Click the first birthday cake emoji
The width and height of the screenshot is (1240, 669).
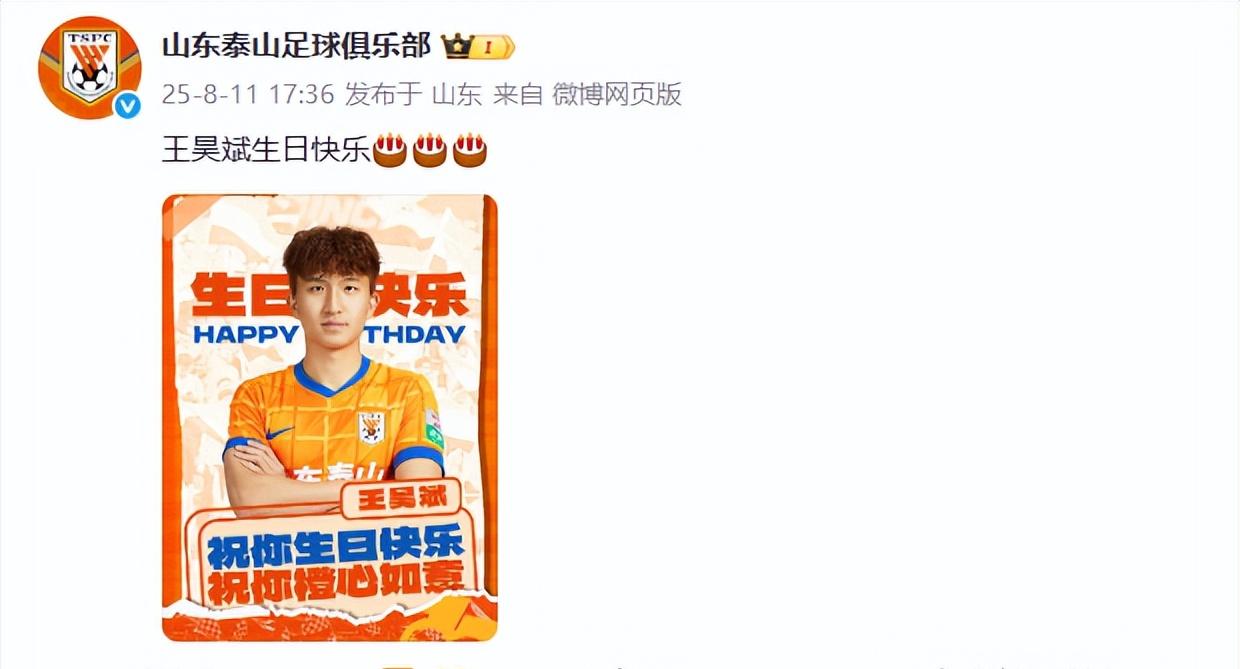coord(390,150)
